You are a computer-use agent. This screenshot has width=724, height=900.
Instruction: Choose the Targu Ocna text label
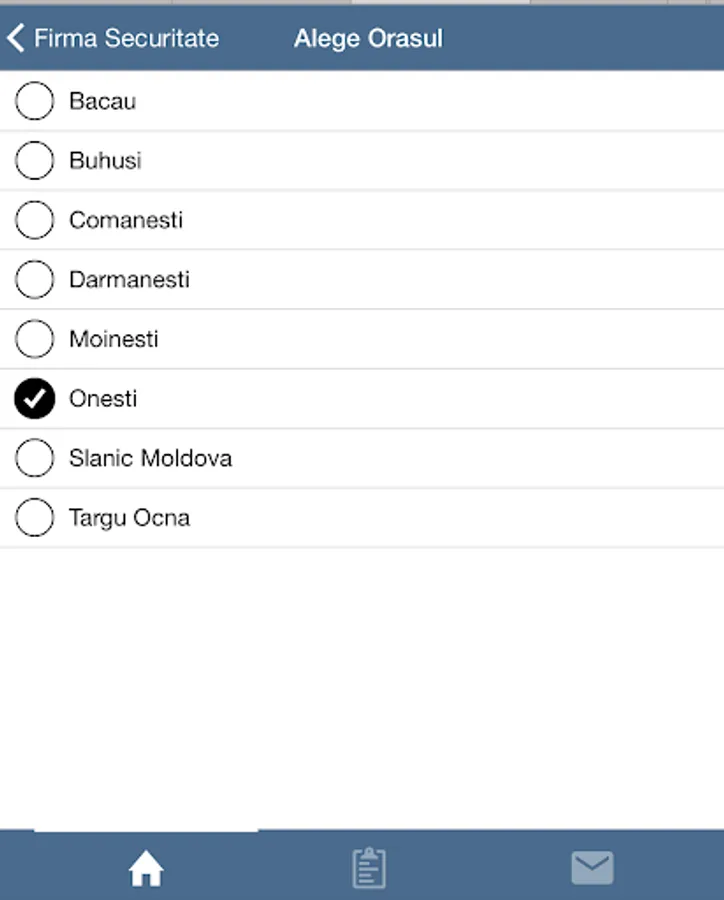point(129,518)
